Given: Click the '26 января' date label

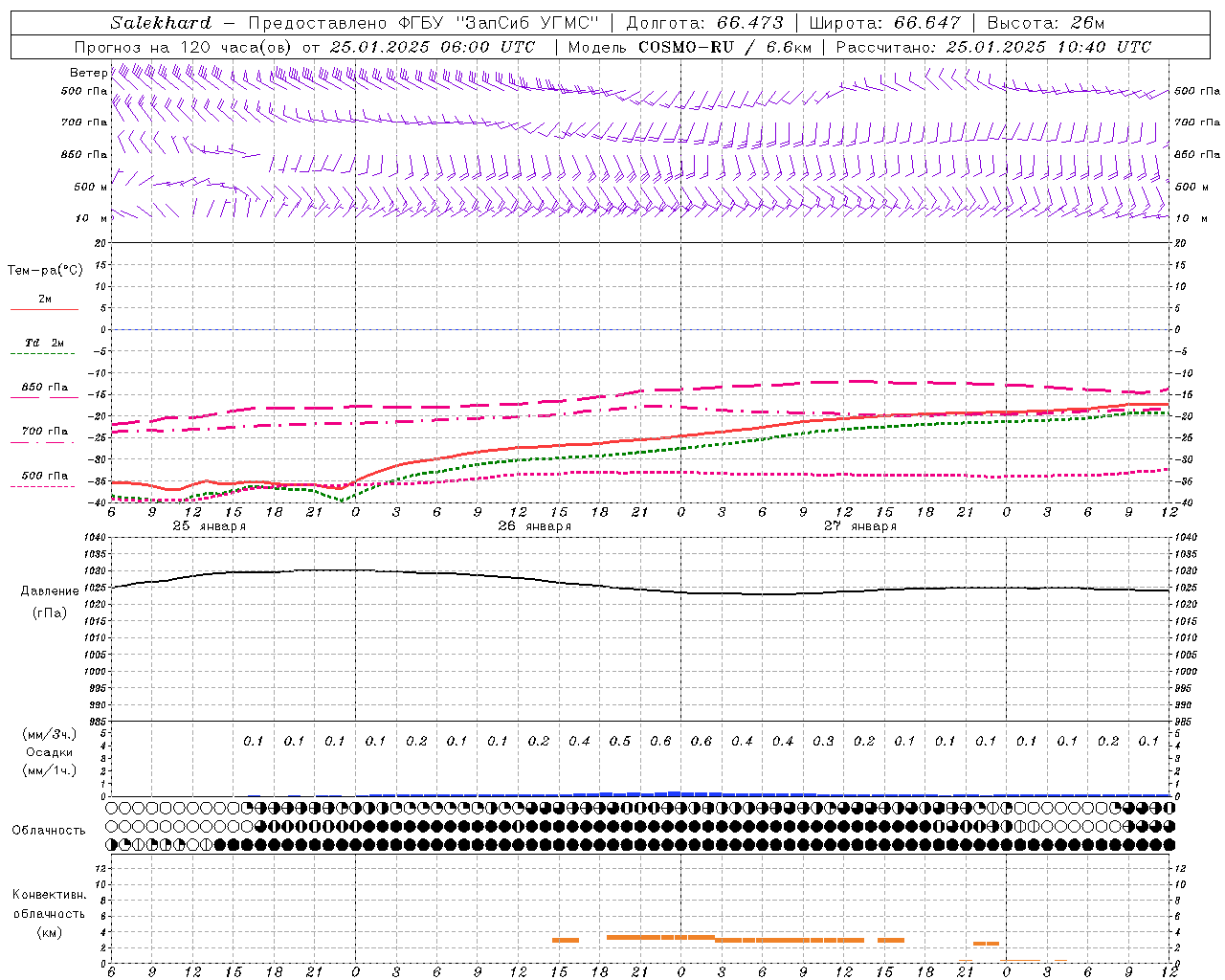Looking at the screenshot, I should pos(535,526).
